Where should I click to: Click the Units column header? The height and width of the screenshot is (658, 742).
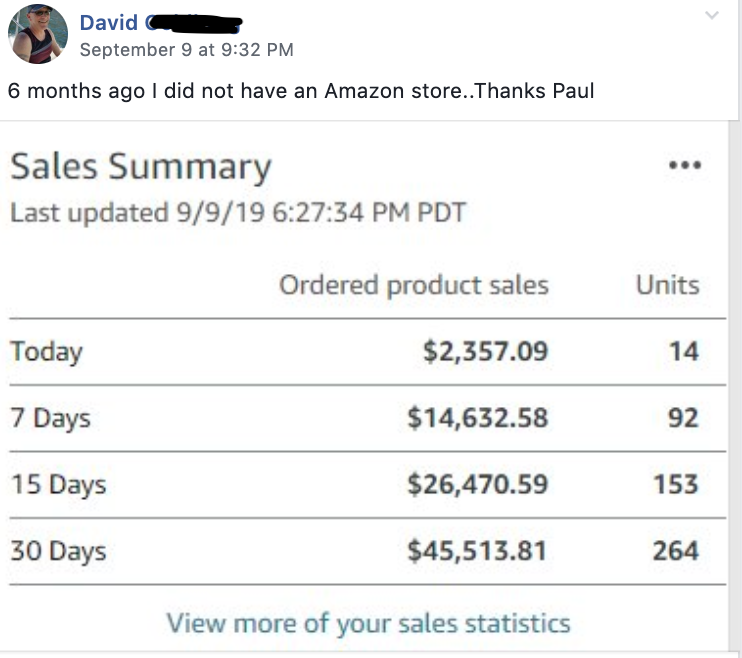coord(667,285)
